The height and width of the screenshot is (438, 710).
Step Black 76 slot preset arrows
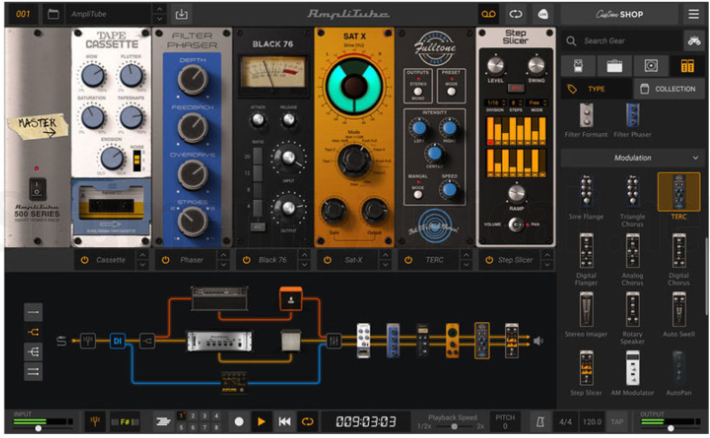304,260
